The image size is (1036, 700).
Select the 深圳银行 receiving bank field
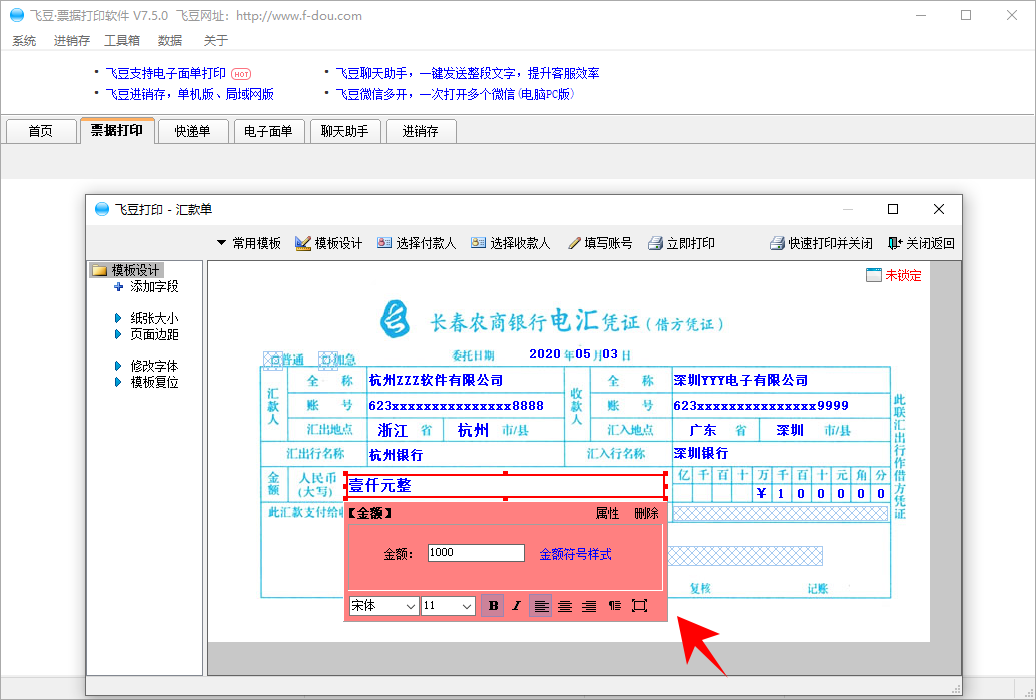tap(700, 453)
